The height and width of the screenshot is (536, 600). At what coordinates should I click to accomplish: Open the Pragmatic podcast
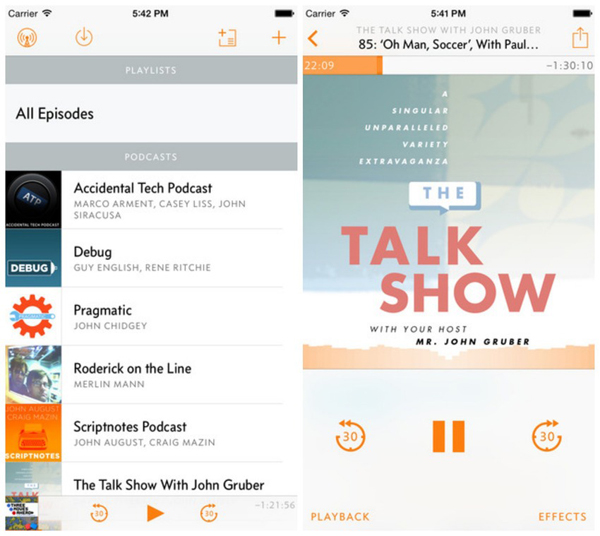151,316
